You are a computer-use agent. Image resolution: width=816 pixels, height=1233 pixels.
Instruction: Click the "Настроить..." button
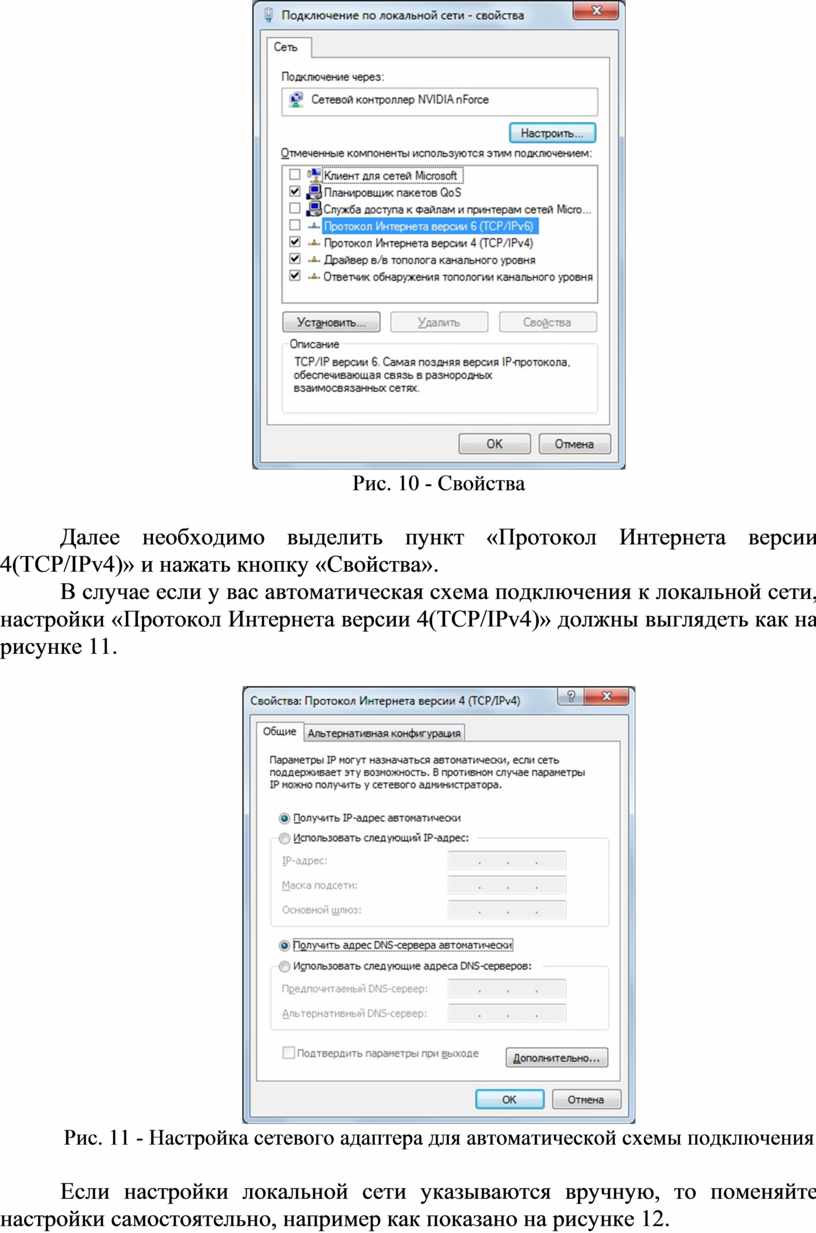click(553, 133)
